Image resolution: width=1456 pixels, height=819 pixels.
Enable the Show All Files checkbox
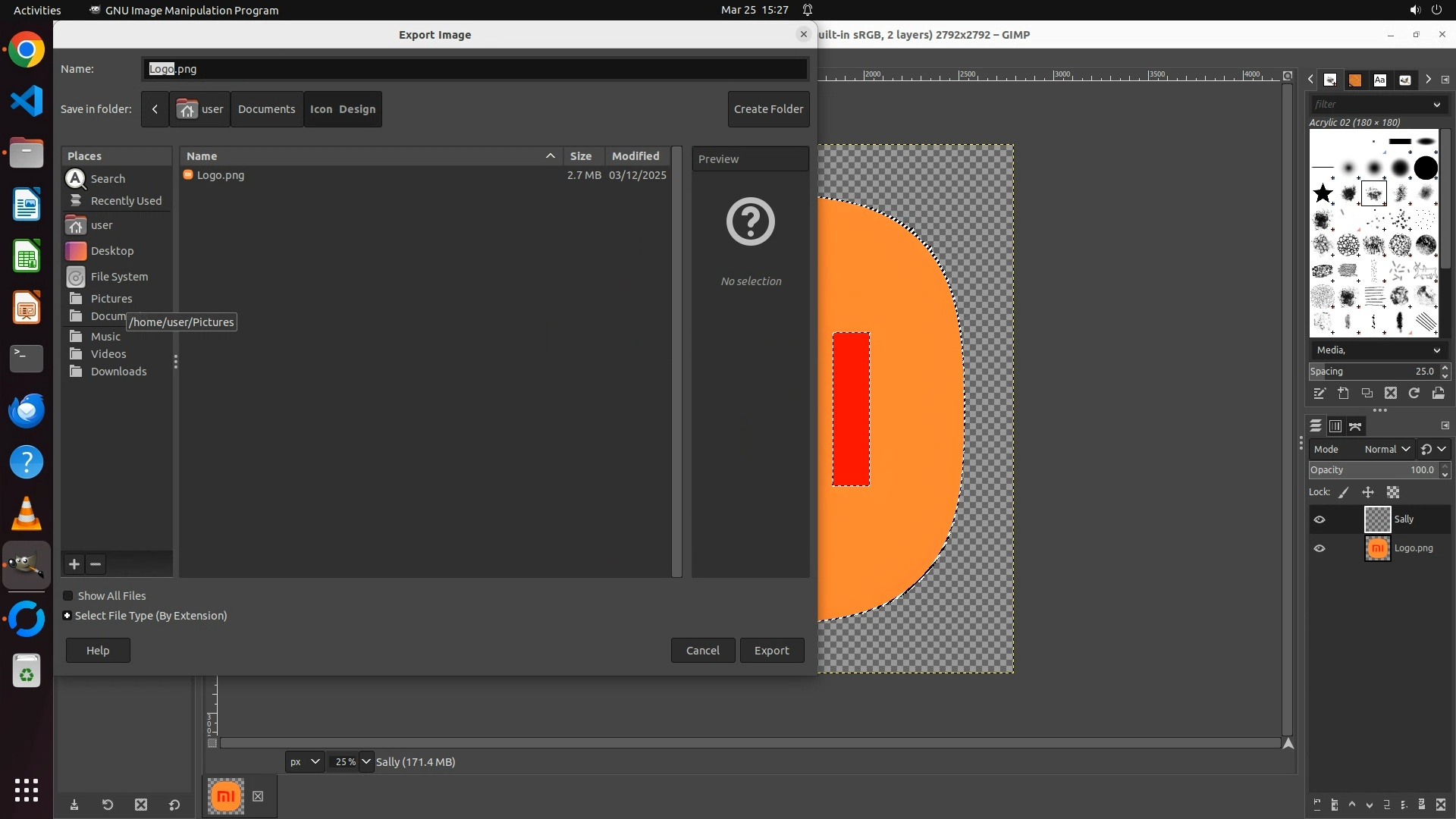coord(68,596)
